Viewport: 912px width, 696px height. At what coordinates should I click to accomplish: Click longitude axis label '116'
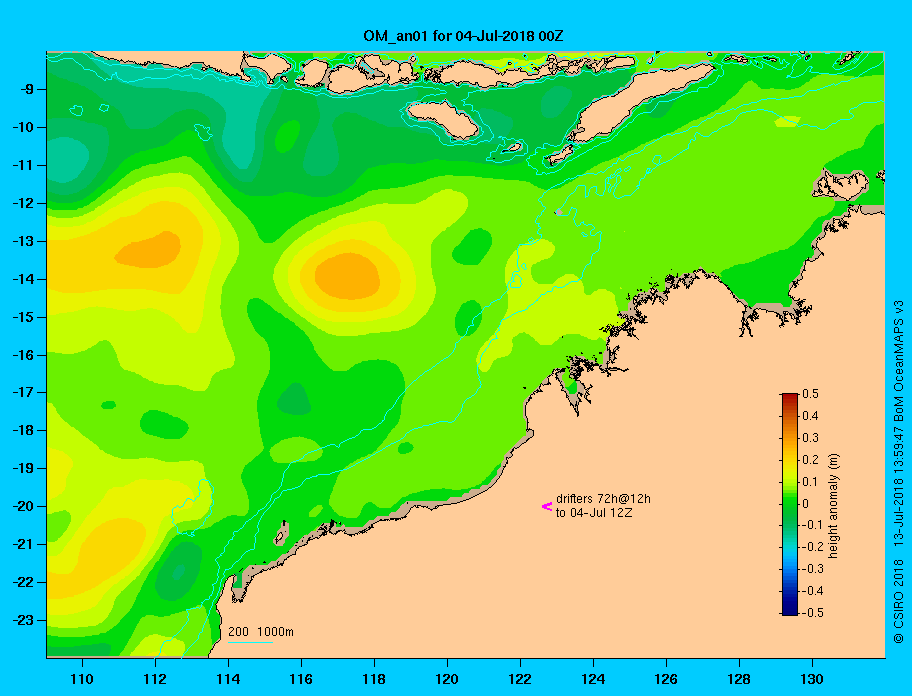click(x=301, y=679)
